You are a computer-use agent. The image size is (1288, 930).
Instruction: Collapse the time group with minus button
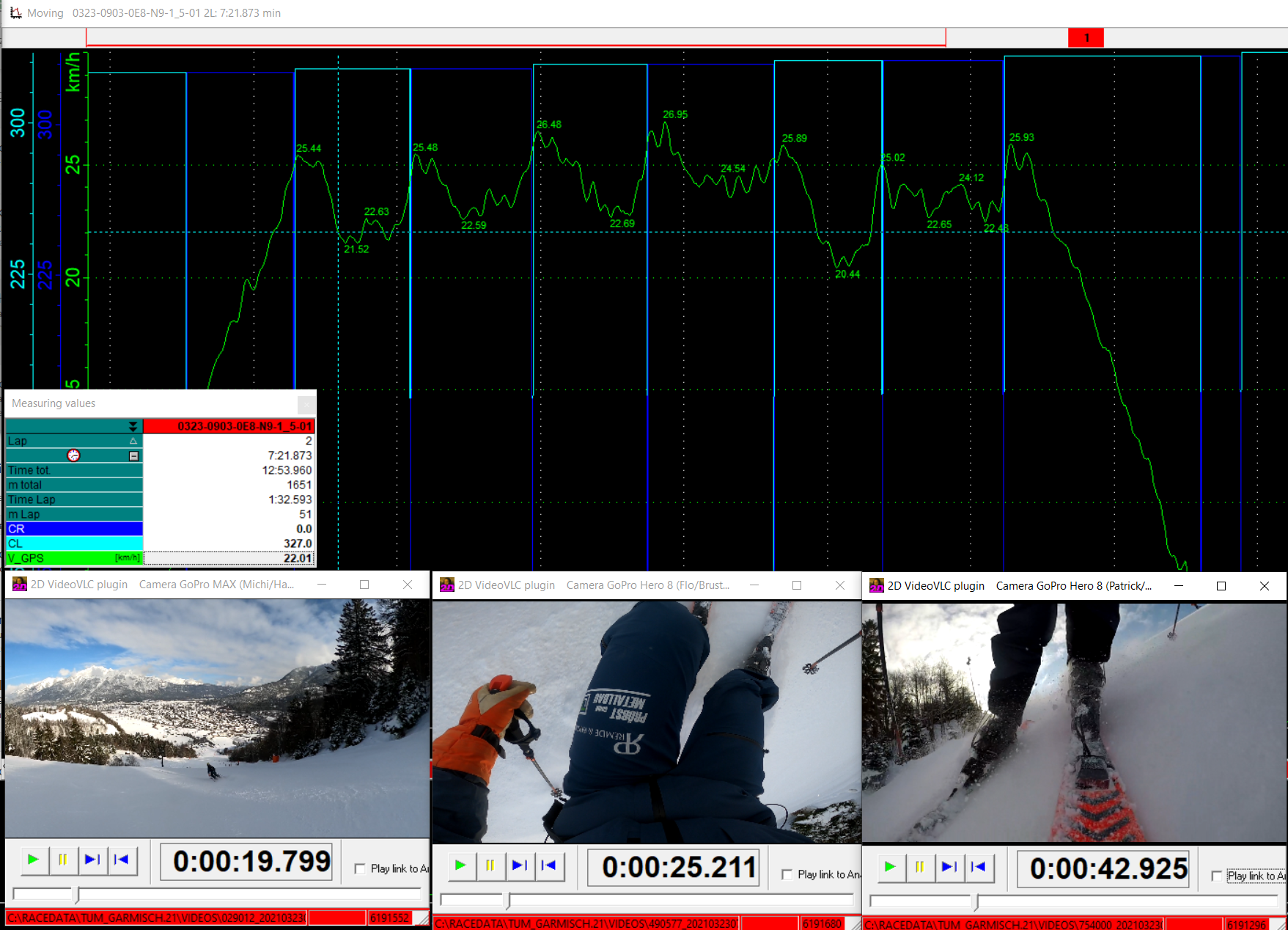pyautogui.click(x=133, y=455)
